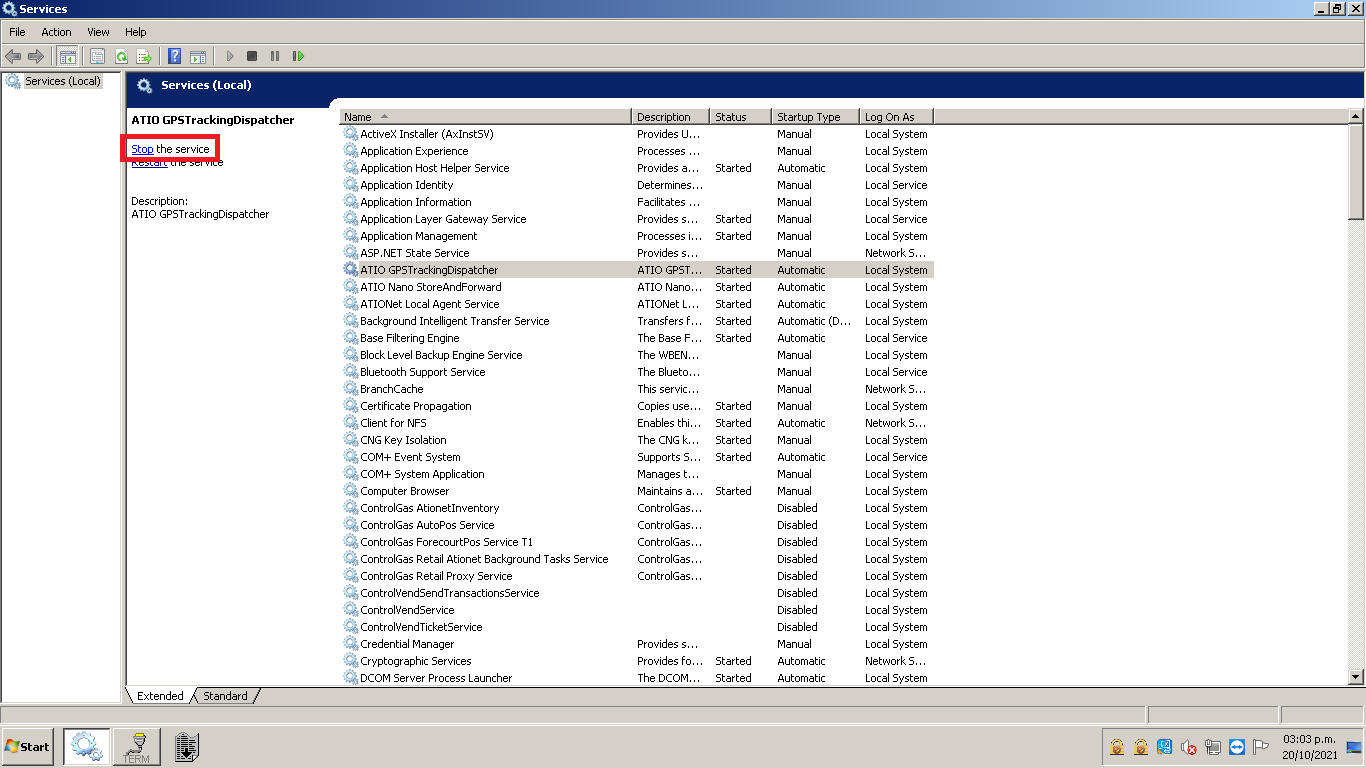Sort by the Log On As column header
1366x768 pixels.
(896, 117)
